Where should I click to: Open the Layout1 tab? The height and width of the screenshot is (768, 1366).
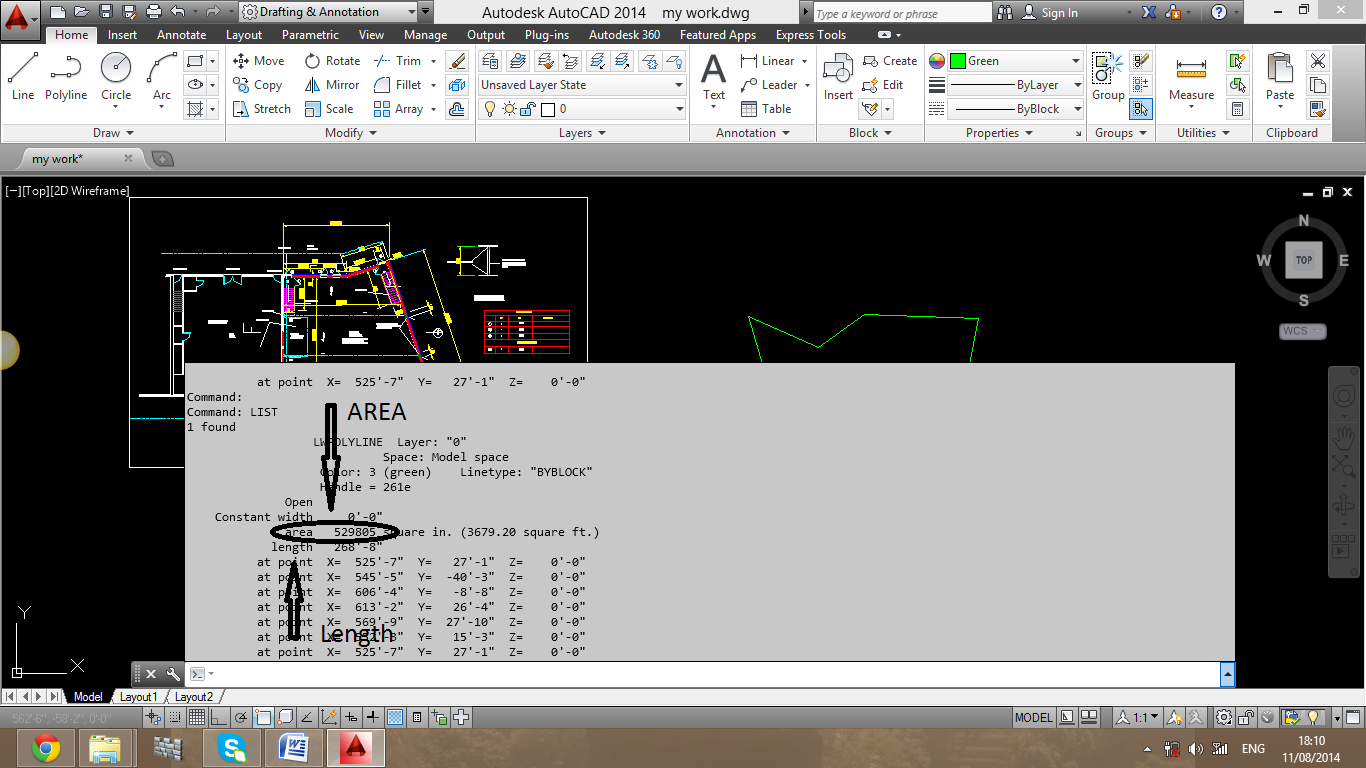pyautogui.click(x=139, y=696)
